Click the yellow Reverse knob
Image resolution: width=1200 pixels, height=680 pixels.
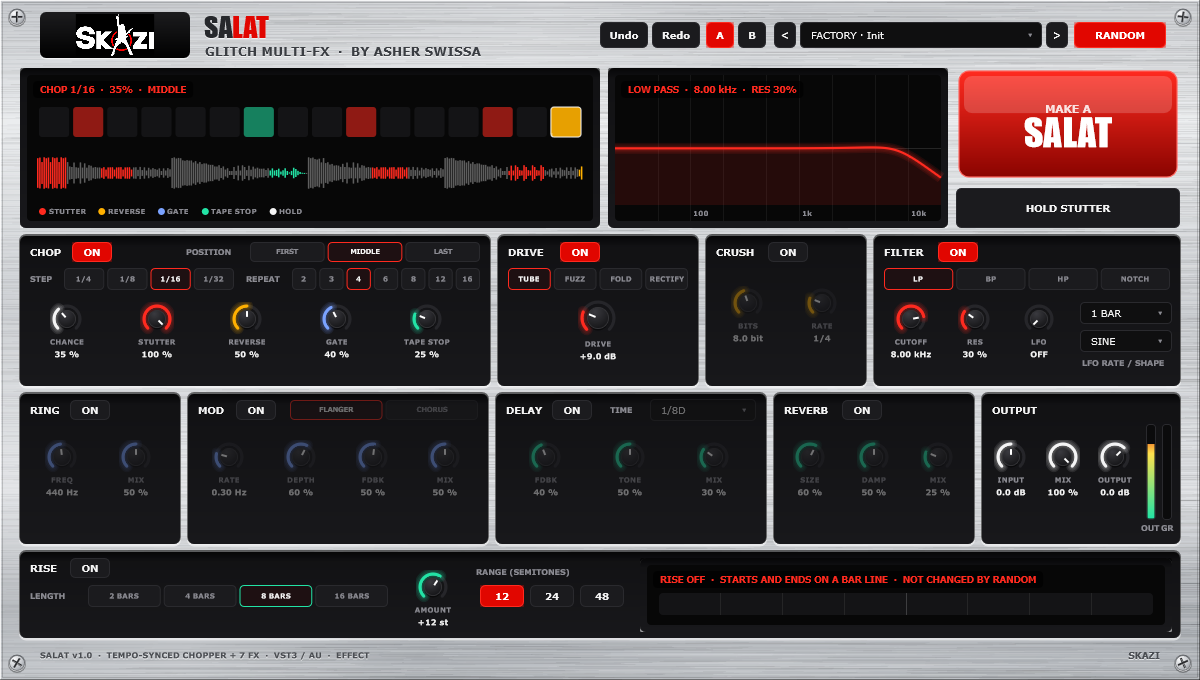click(x=247, y=319)
